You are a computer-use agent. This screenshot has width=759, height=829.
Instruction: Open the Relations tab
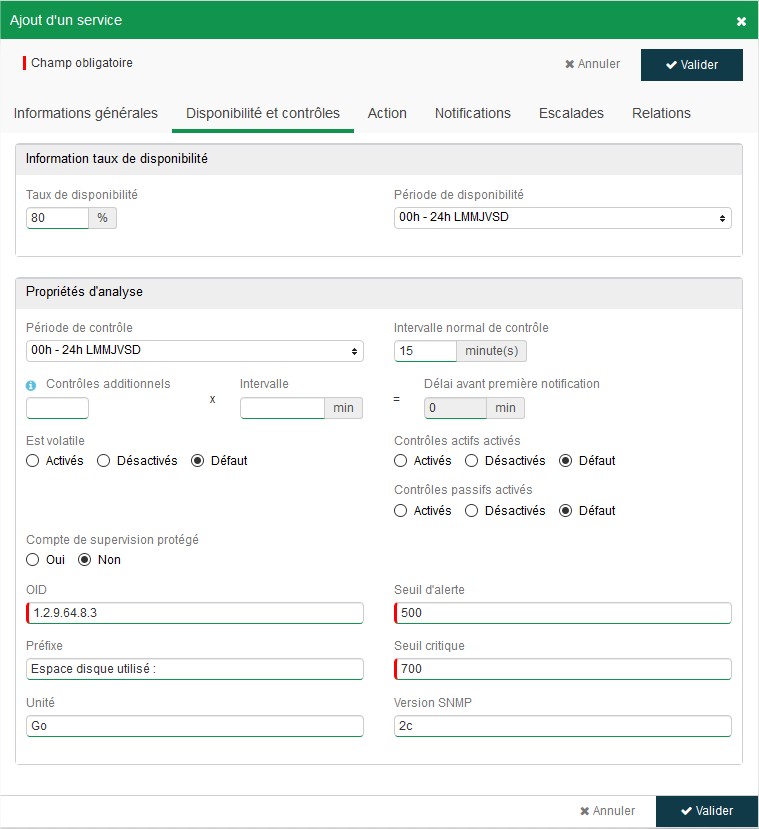coord(661,113)
